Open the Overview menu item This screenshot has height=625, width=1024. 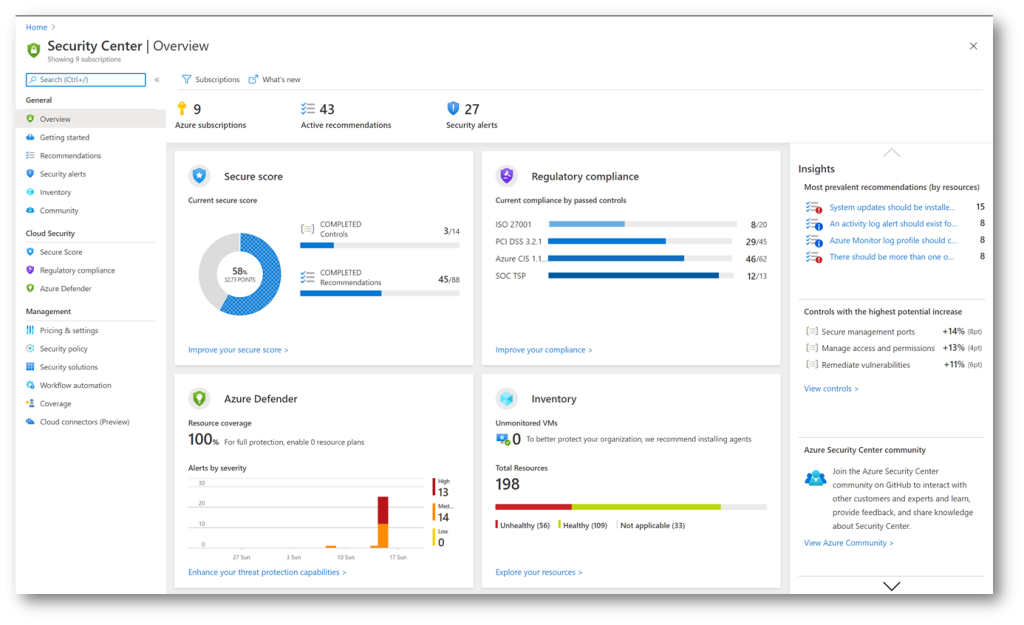pyautogui.click(x=91, y=119)
